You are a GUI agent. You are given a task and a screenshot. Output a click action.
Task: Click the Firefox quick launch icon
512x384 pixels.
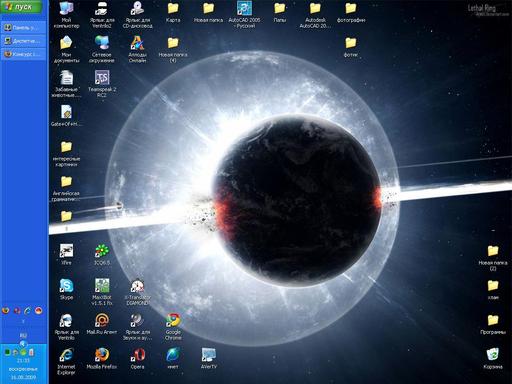tap(6, 311)
